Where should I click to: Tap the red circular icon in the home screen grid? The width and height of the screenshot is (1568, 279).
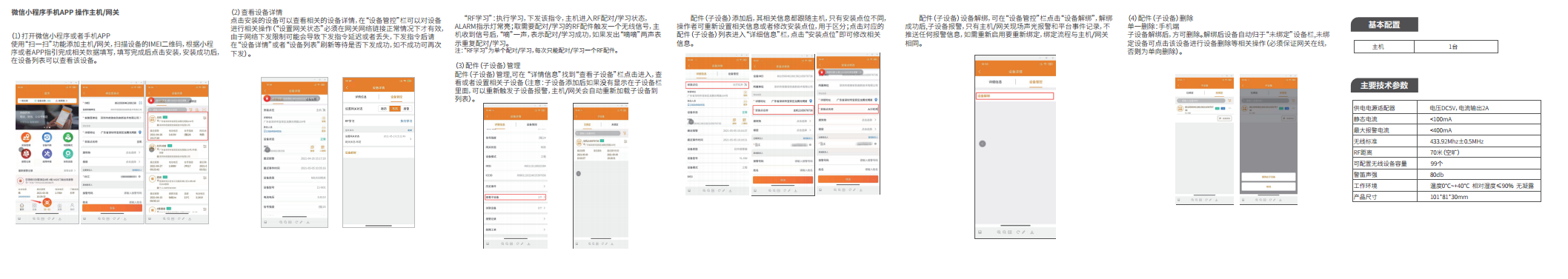click(27, 153)
